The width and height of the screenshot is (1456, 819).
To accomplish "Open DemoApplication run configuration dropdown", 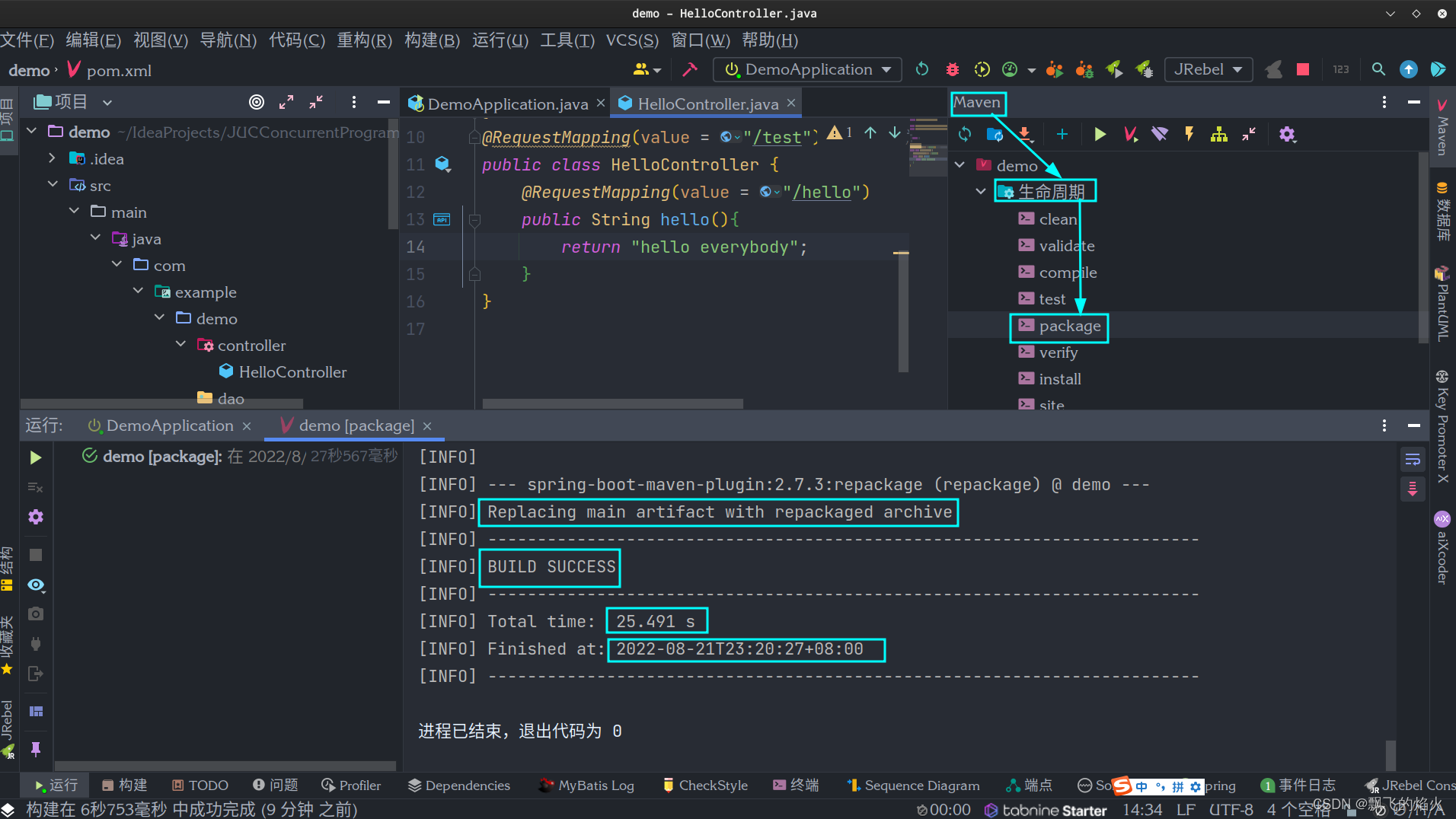I will click(x=807, y=69).
